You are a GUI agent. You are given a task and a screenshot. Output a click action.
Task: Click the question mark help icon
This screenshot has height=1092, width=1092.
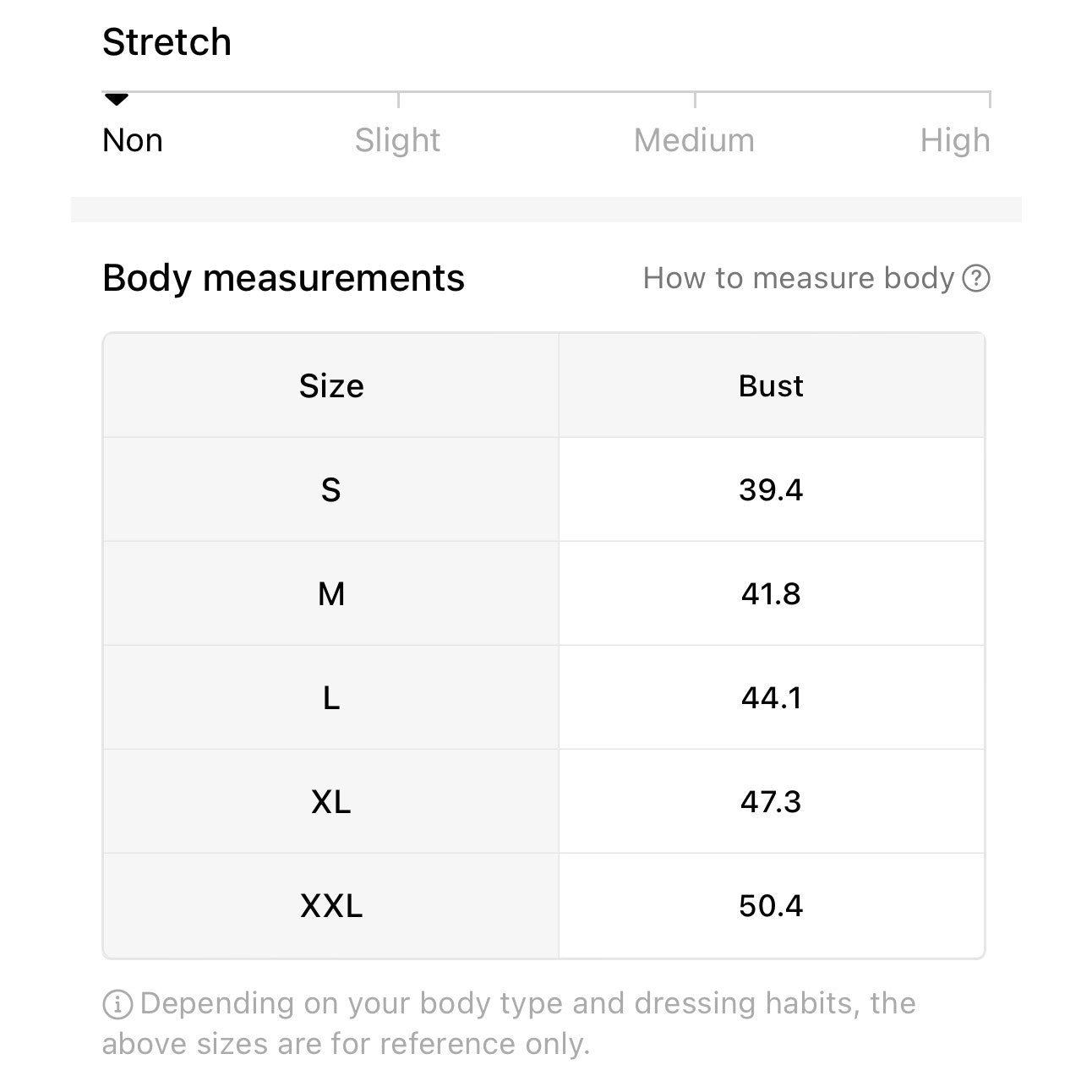pos(976,278)
